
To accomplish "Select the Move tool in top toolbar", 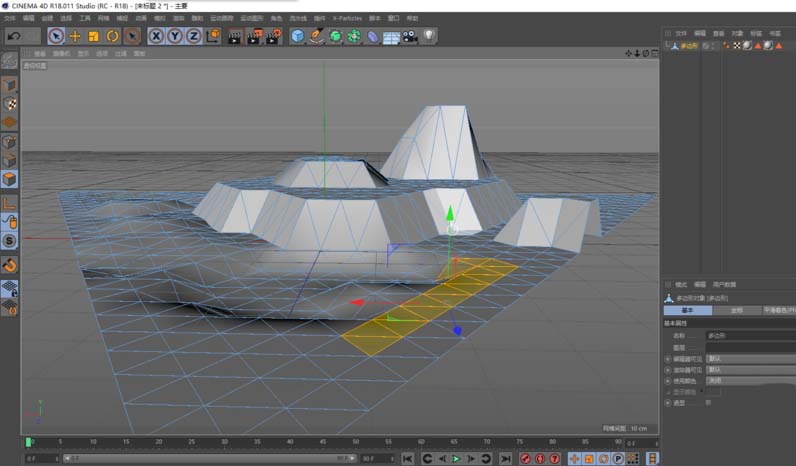I will coord(75,36).
